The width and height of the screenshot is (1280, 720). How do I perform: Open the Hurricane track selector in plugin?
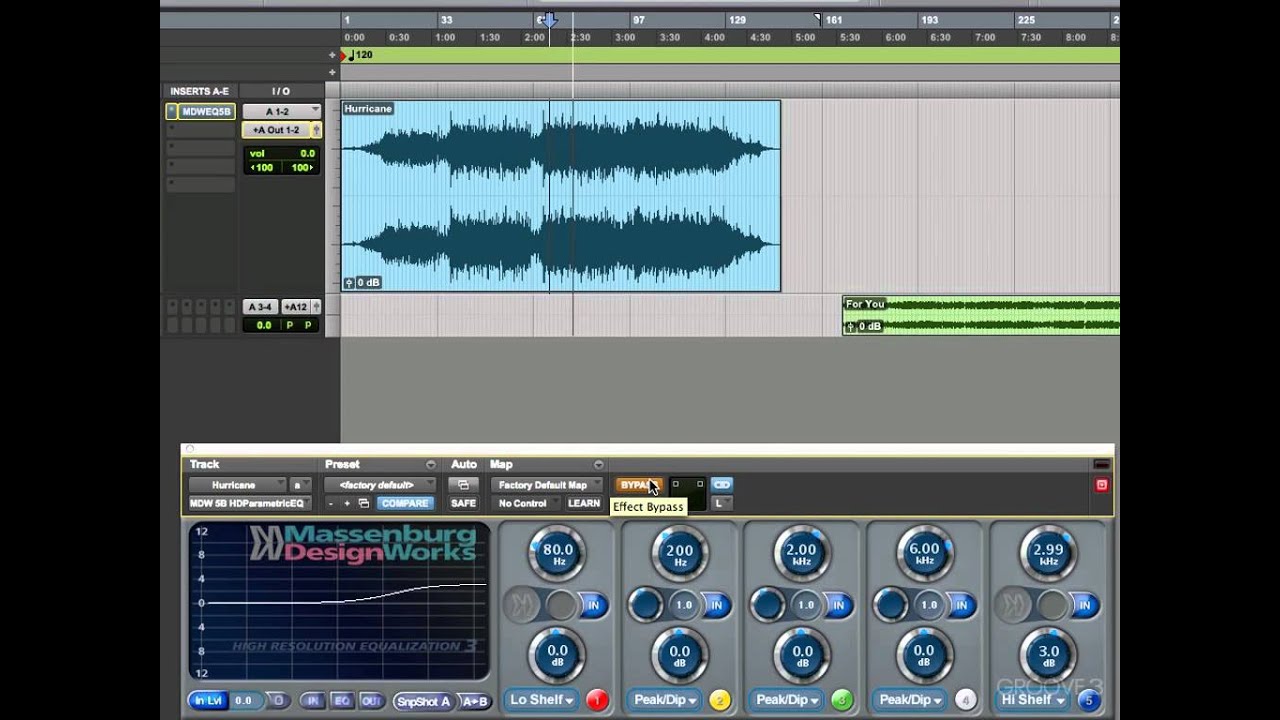pyautogui.click(x=237, y=485)
